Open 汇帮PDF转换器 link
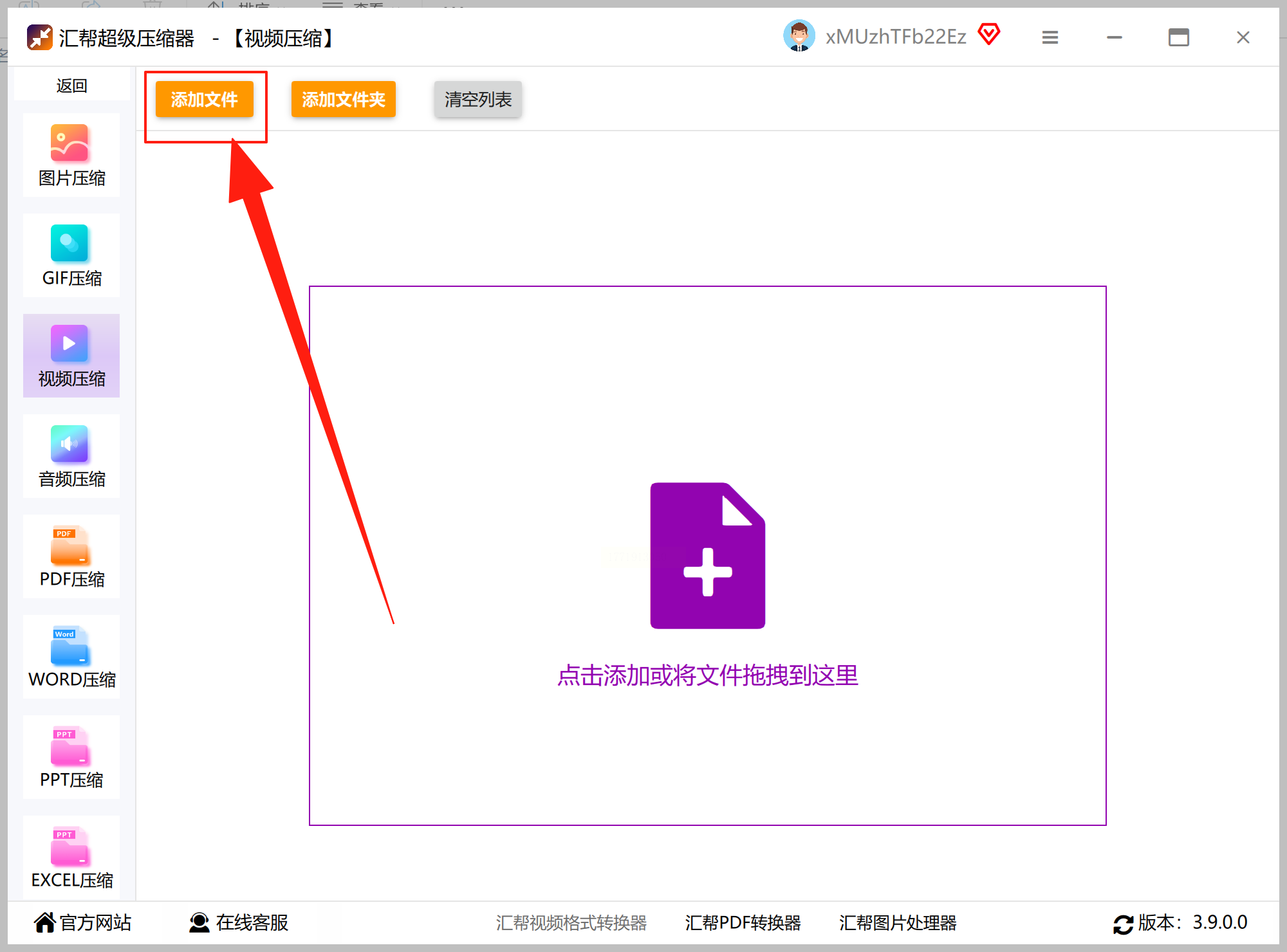The height and width of the screenshot is (952, 1287). click(x=743, y=922)
